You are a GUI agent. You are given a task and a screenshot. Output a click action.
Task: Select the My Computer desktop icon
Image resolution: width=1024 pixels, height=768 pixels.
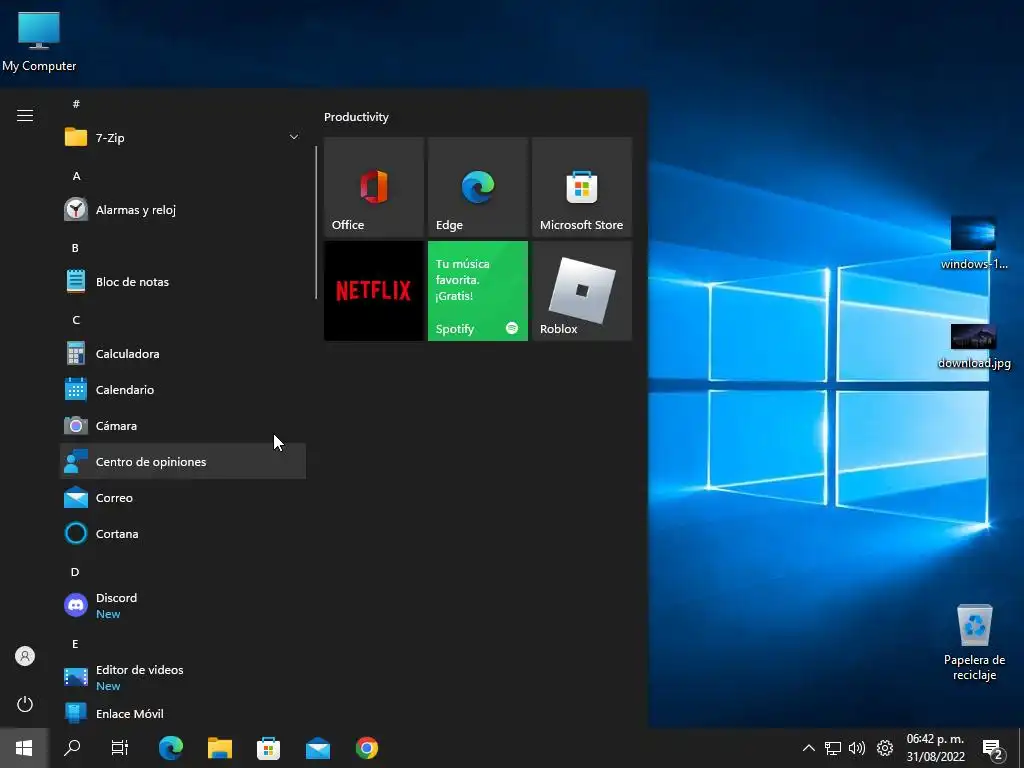[39, 40]
